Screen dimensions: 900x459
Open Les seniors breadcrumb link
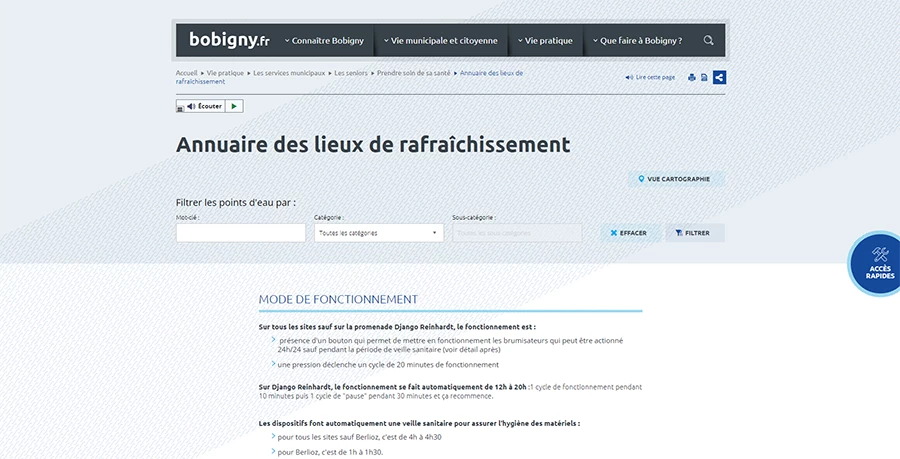coord(351,73)
